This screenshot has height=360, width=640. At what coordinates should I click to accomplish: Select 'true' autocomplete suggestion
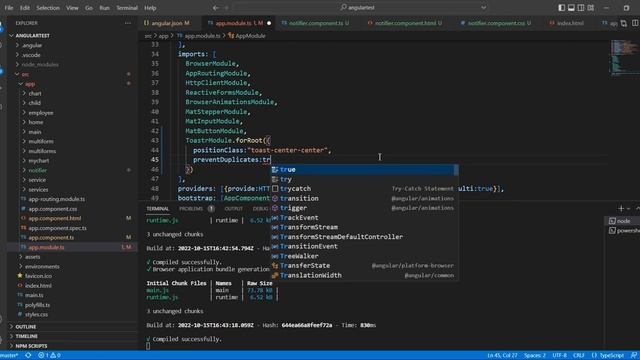(x=364, y=169)
